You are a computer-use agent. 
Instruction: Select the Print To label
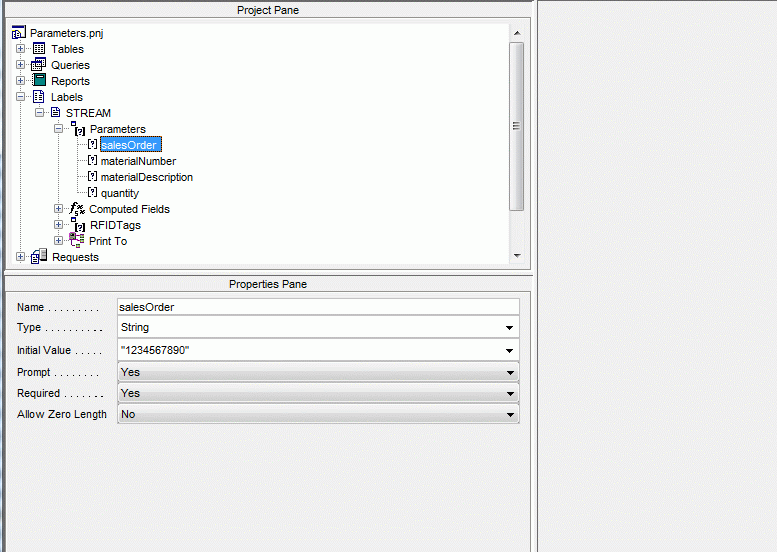pyautogui.click(x=108, y=241)
